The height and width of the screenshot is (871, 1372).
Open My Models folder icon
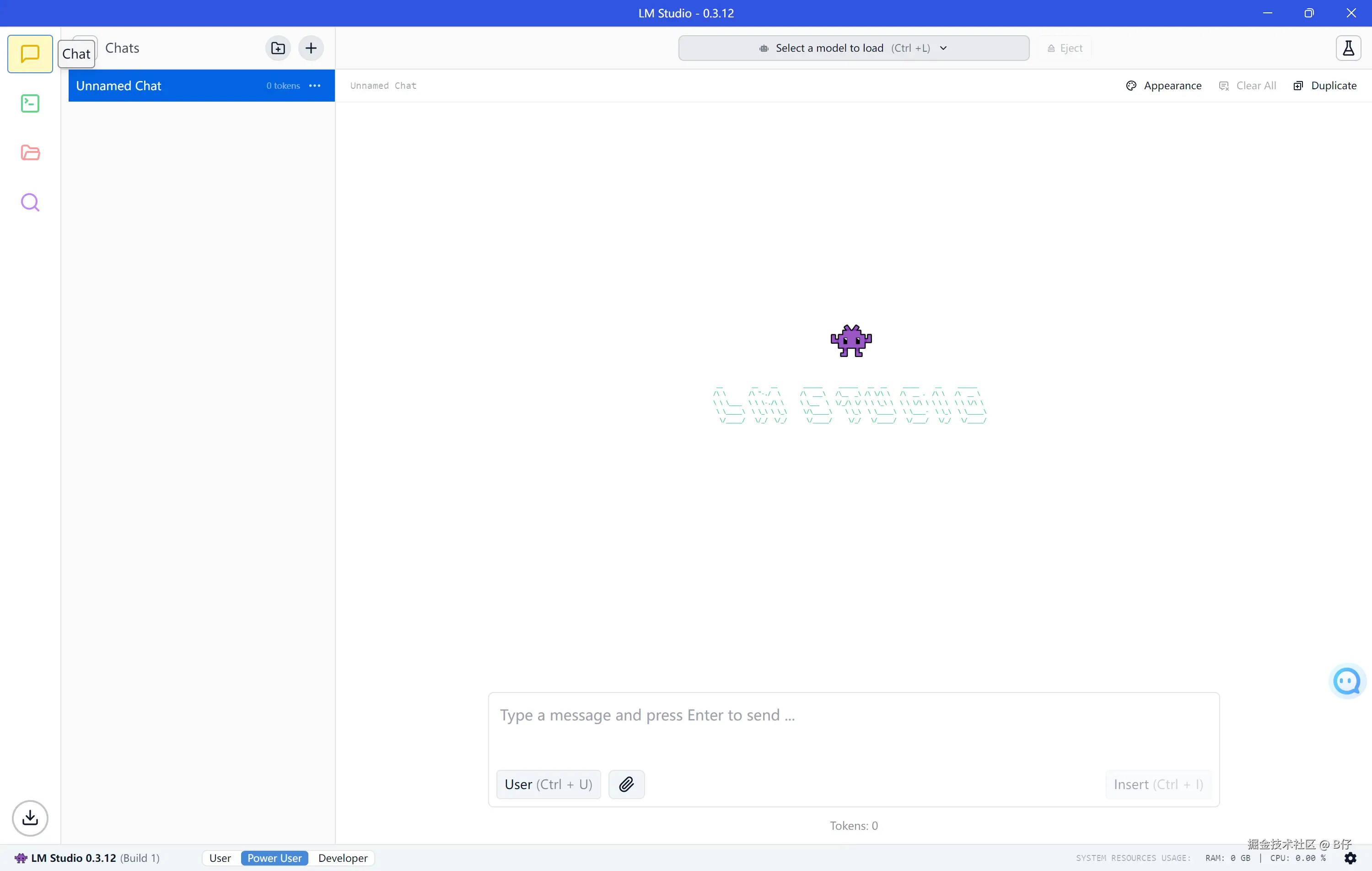[x=30, y=153]
